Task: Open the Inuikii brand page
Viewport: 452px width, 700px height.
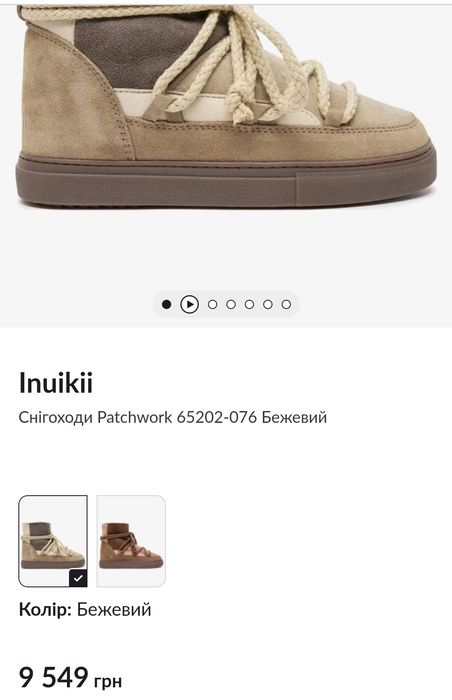Action: (x=56, y=383)
